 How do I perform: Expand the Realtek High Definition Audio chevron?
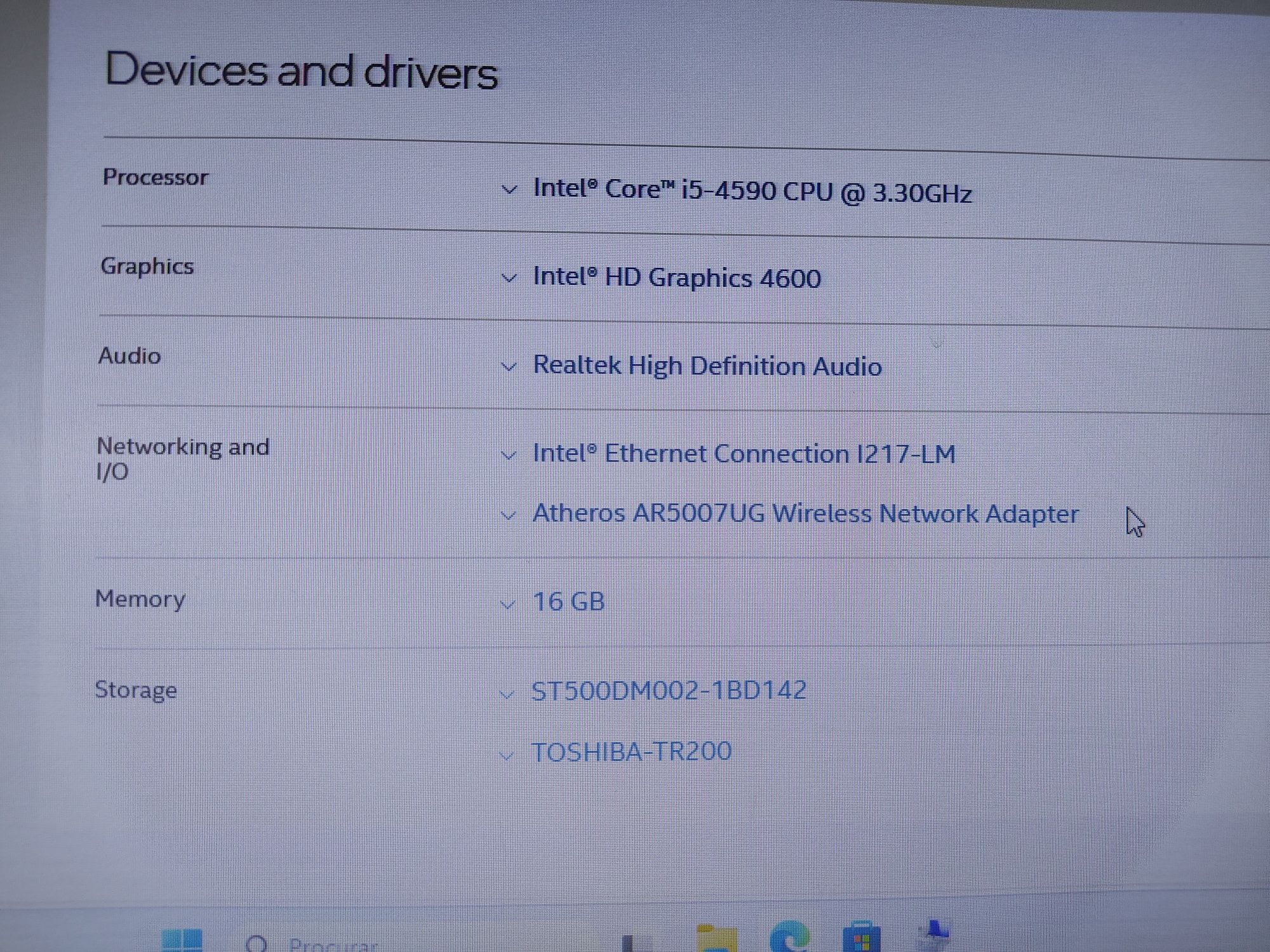pos(509,366)
